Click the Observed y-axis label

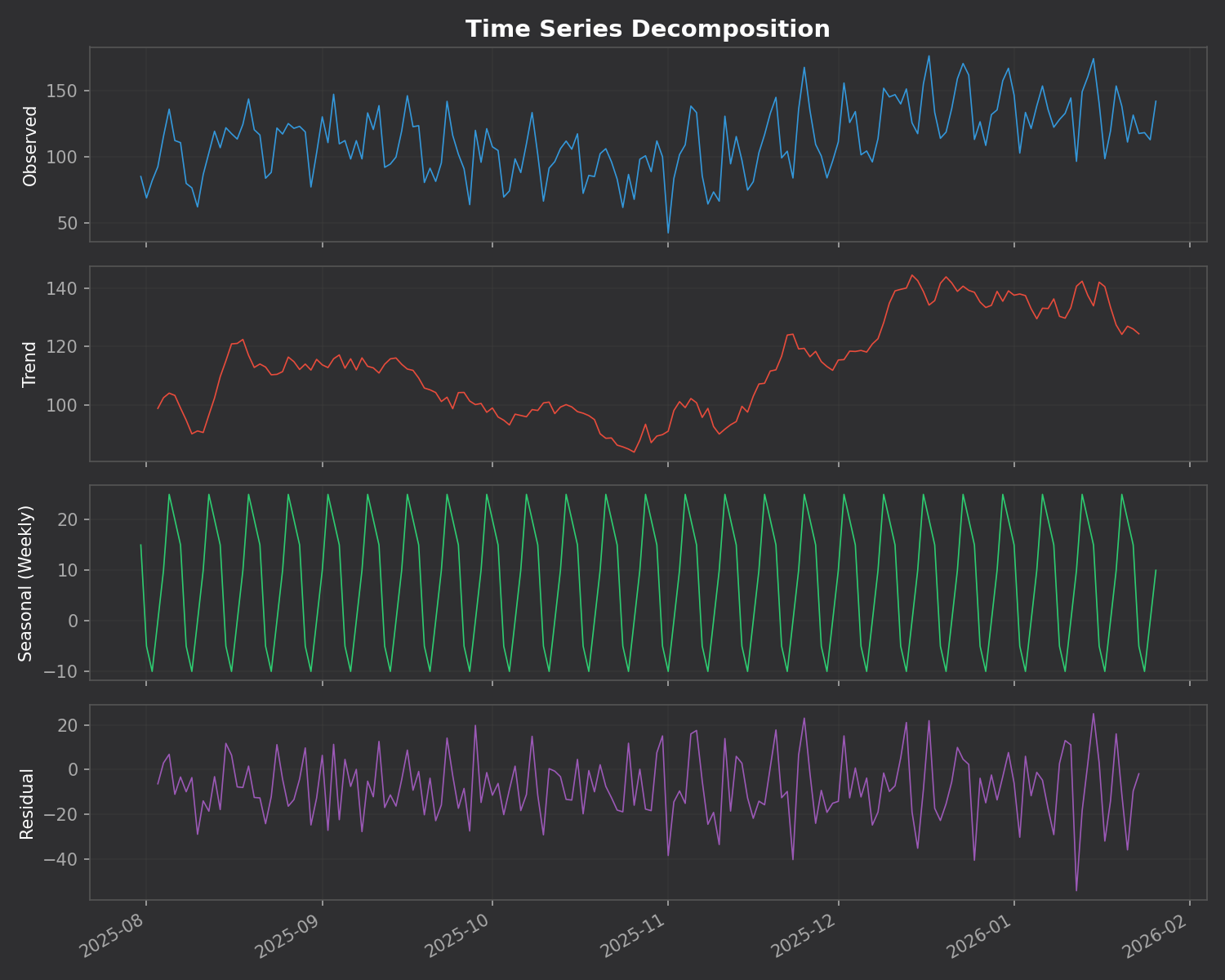[30, 145]
